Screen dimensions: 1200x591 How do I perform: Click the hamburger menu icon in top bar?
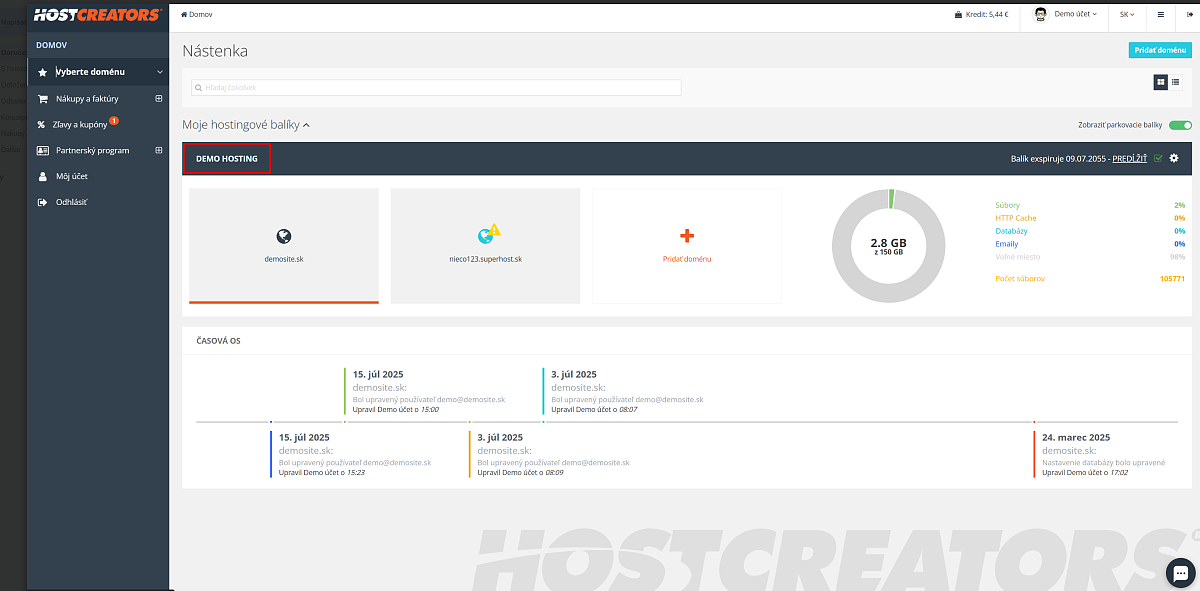pyautogui.click(x=1161, y=15)
